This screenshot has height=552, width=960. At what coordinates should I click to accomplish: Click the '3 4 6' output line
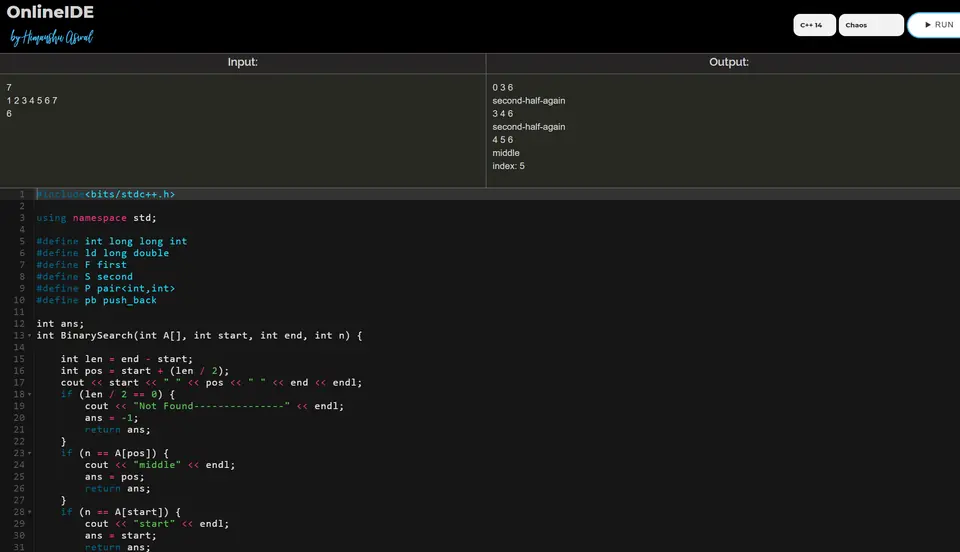click(503, 114)
